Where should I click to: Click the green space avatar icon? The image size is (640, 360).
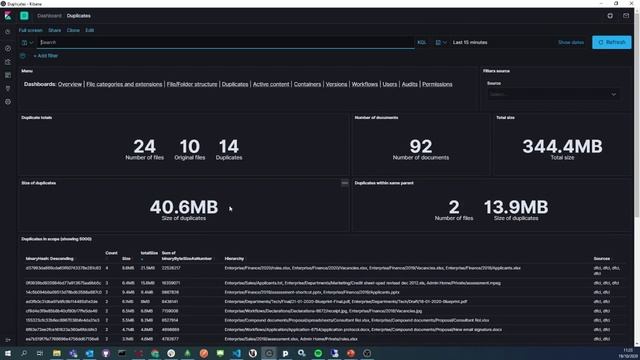pyautogui.click(x=24, y=16)
